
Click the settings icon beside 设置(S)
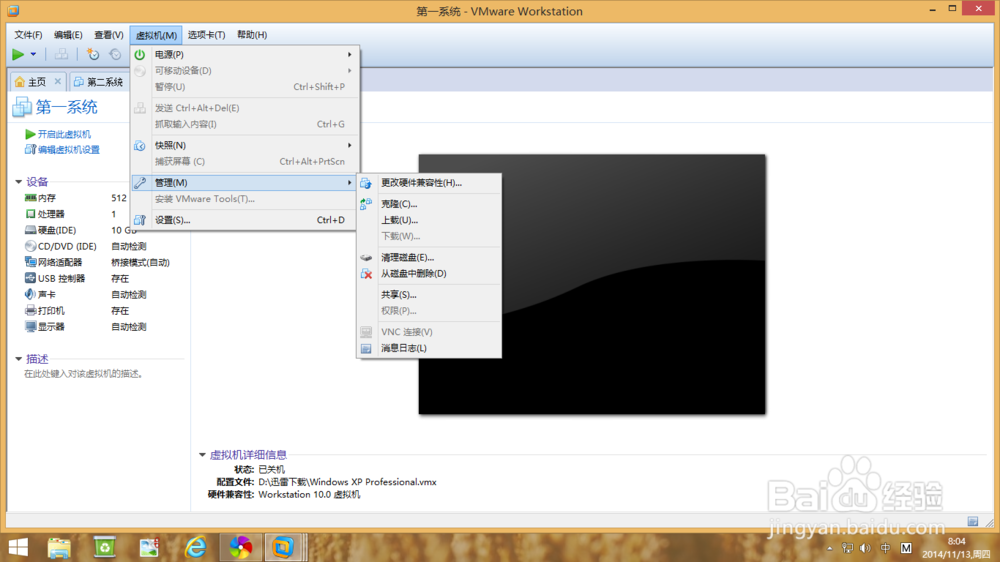140,220
